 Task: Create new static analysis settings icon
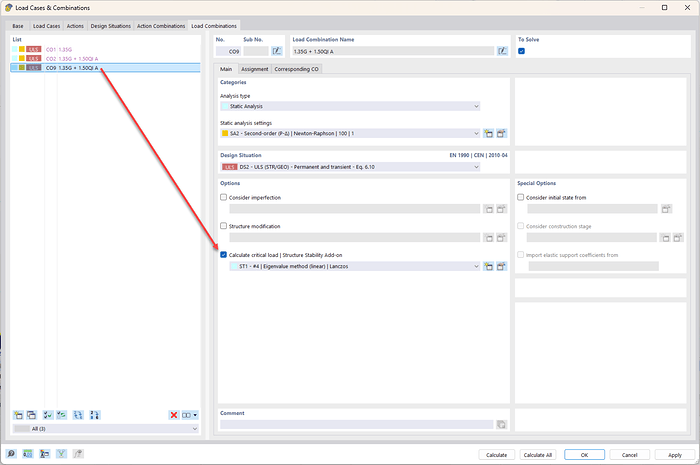(489, 133)
